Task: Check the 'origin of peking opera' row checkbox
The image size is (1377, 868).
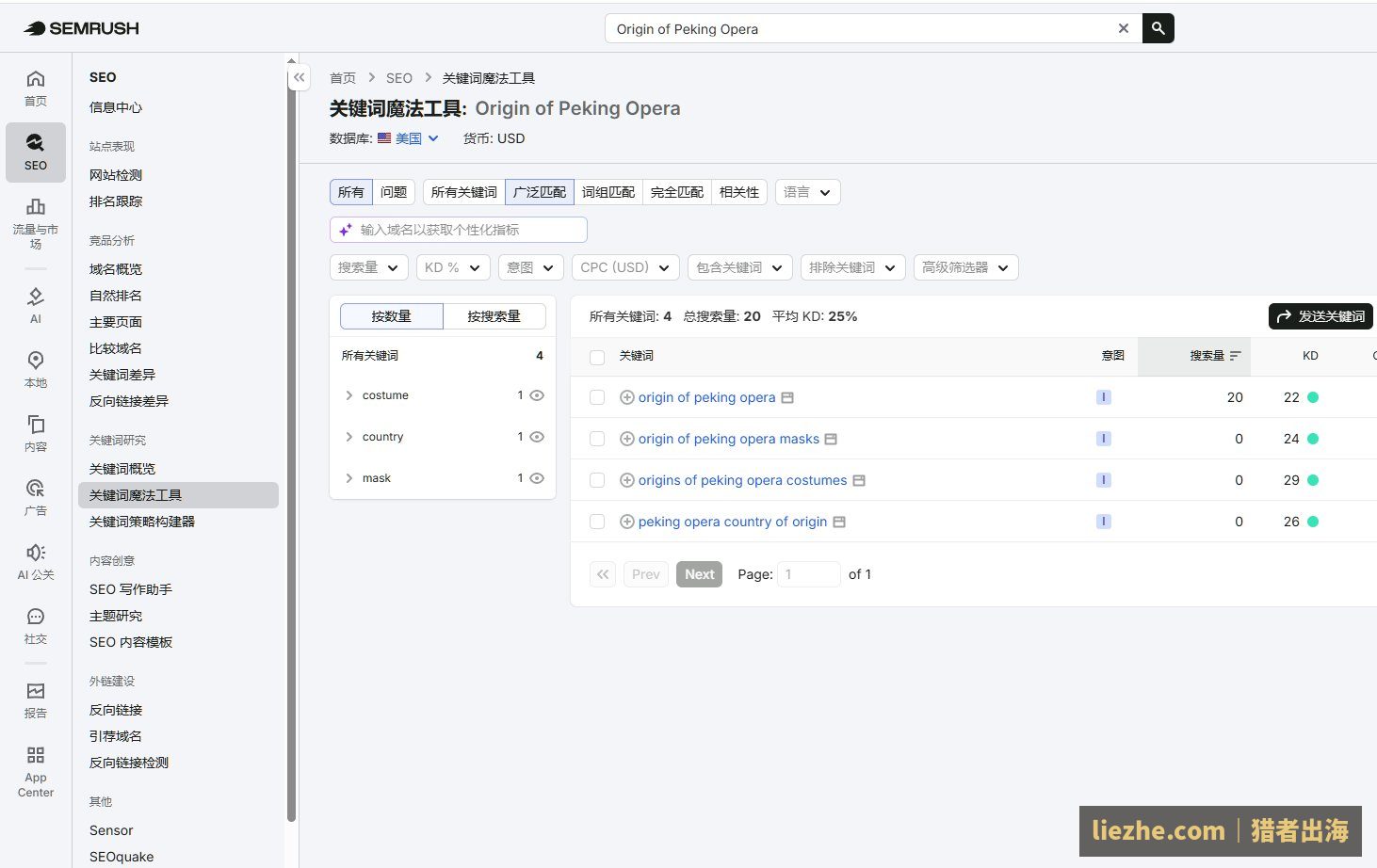Action: (x=597, y=397)
